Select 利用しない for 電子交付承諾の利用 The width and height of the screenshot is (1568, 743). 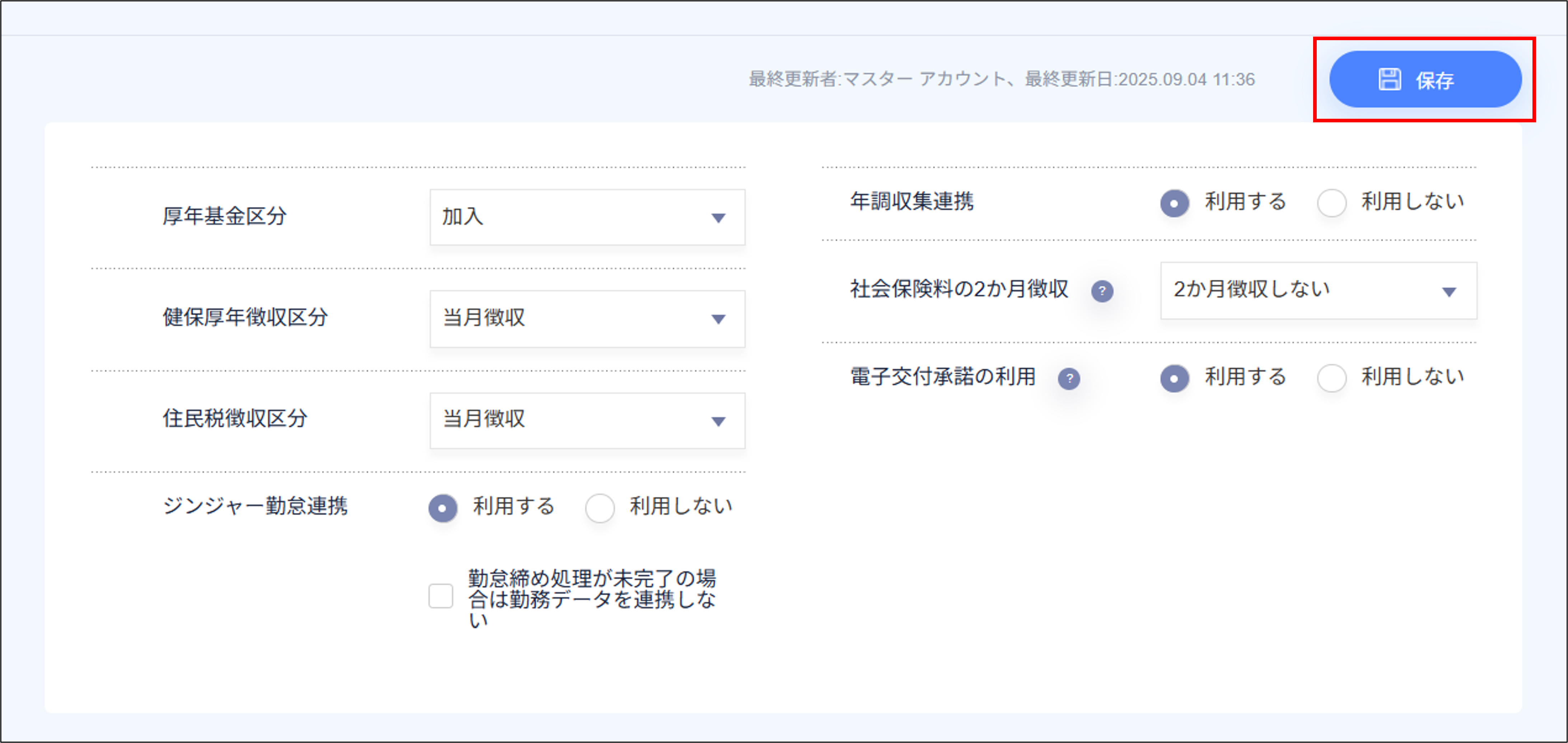pos(1333,378)
